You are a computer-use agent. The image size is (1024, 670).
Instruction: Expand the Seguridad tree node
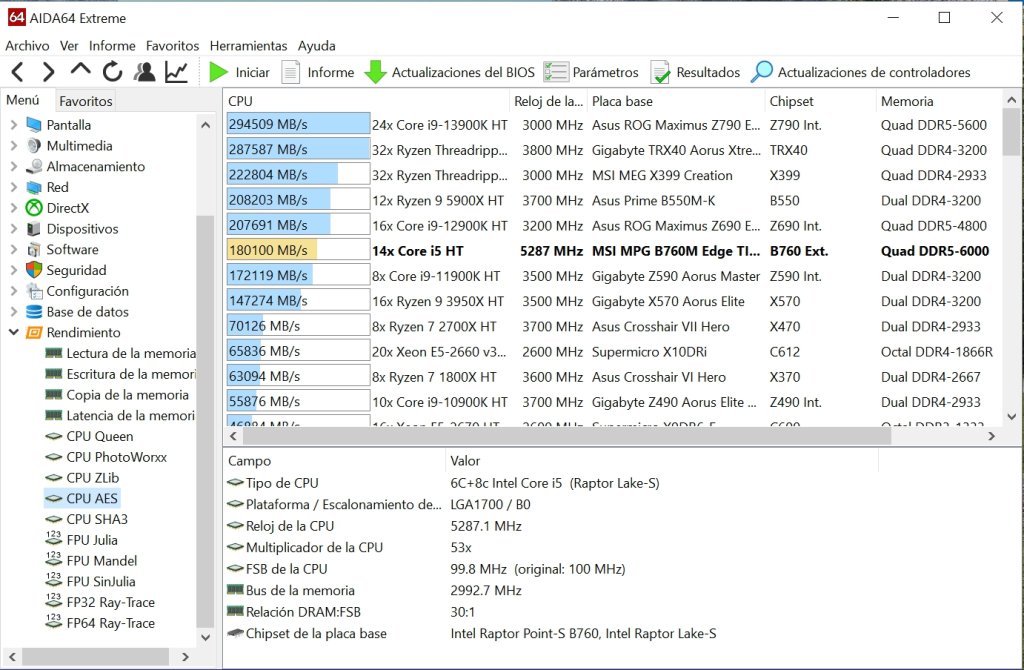(14, 270)
